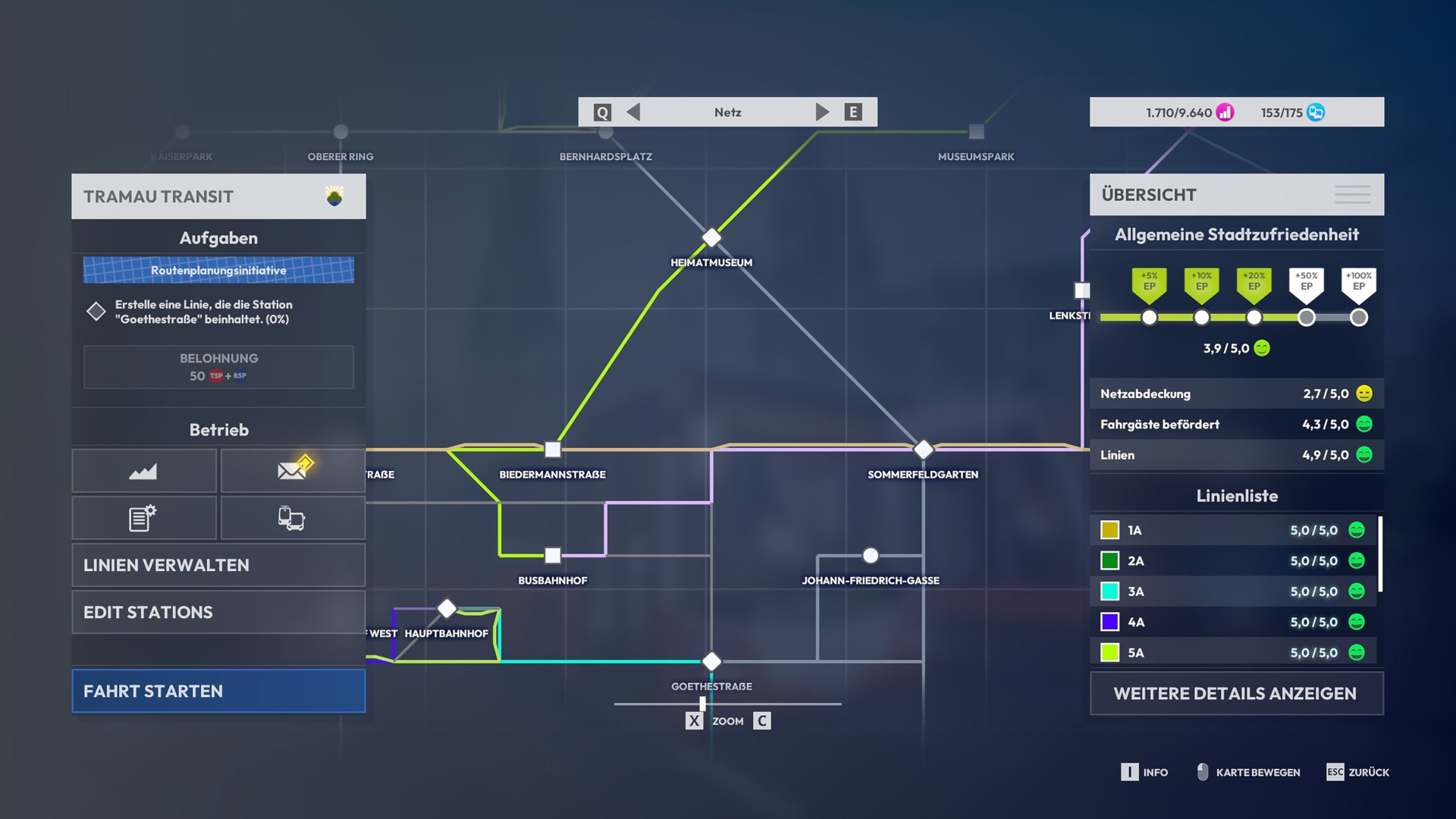Click the Routenplanungsinitiative task banner
This screenshot has width=1456, height=819.
click(x=218, y=270)
